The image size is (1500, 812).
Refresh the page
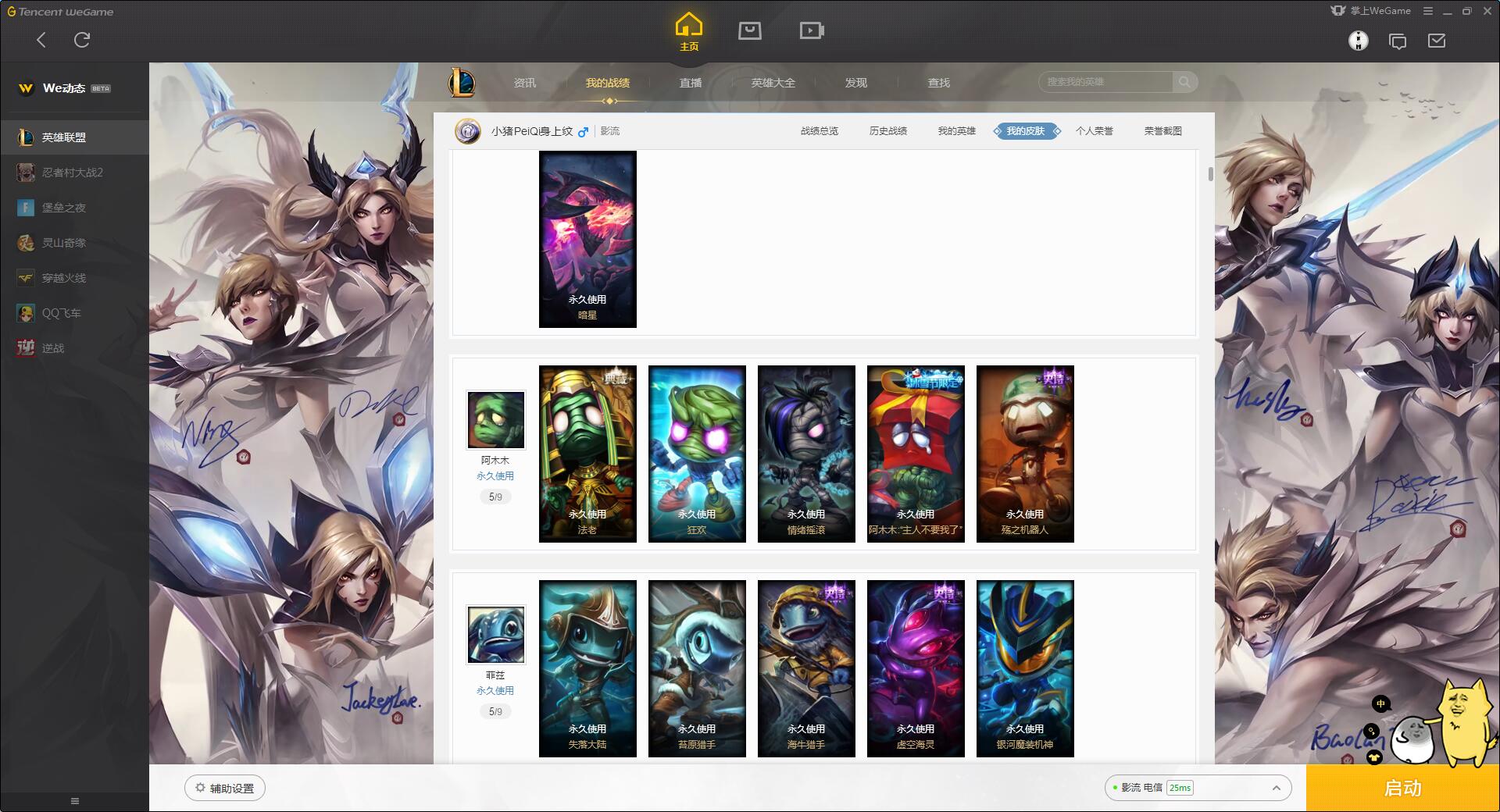82,40
